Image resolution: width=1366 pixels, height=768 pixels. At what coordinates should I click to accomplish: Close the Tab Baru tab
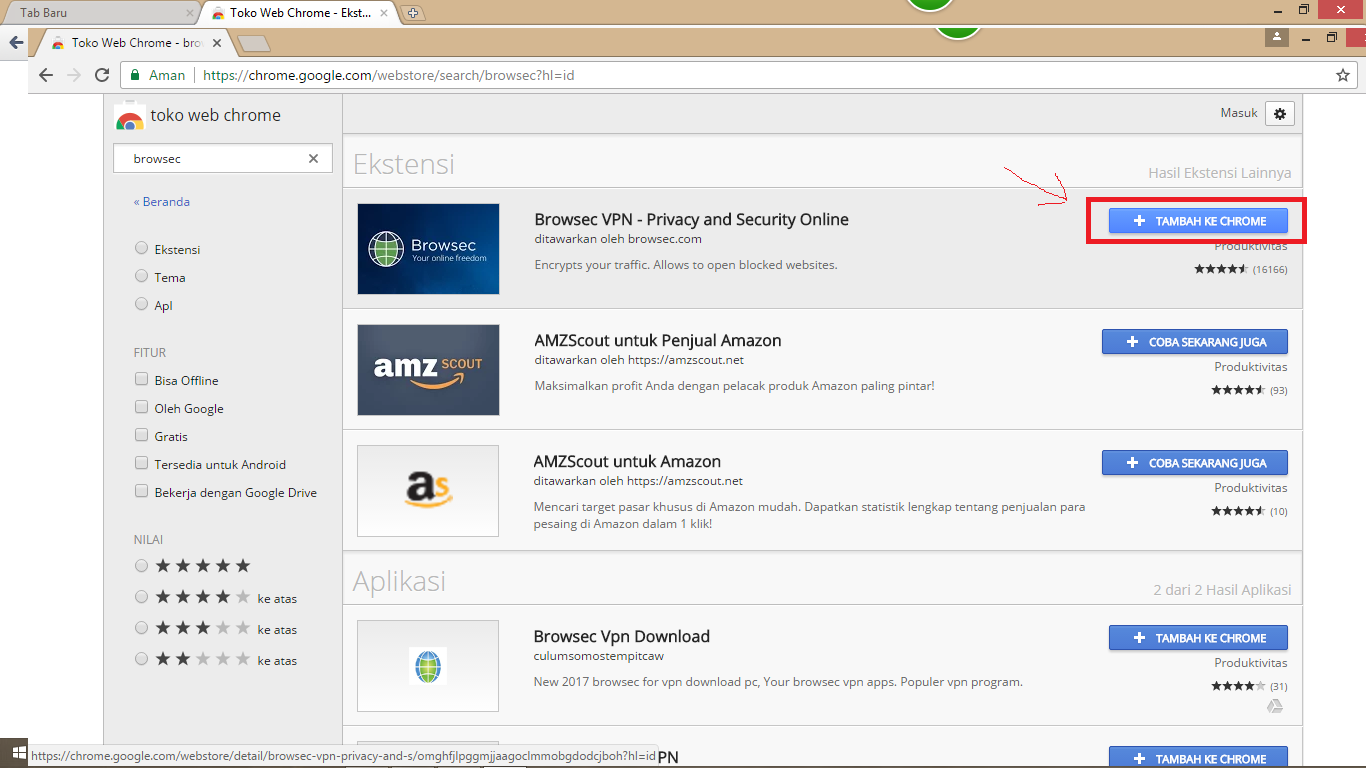tap(190, 13)
